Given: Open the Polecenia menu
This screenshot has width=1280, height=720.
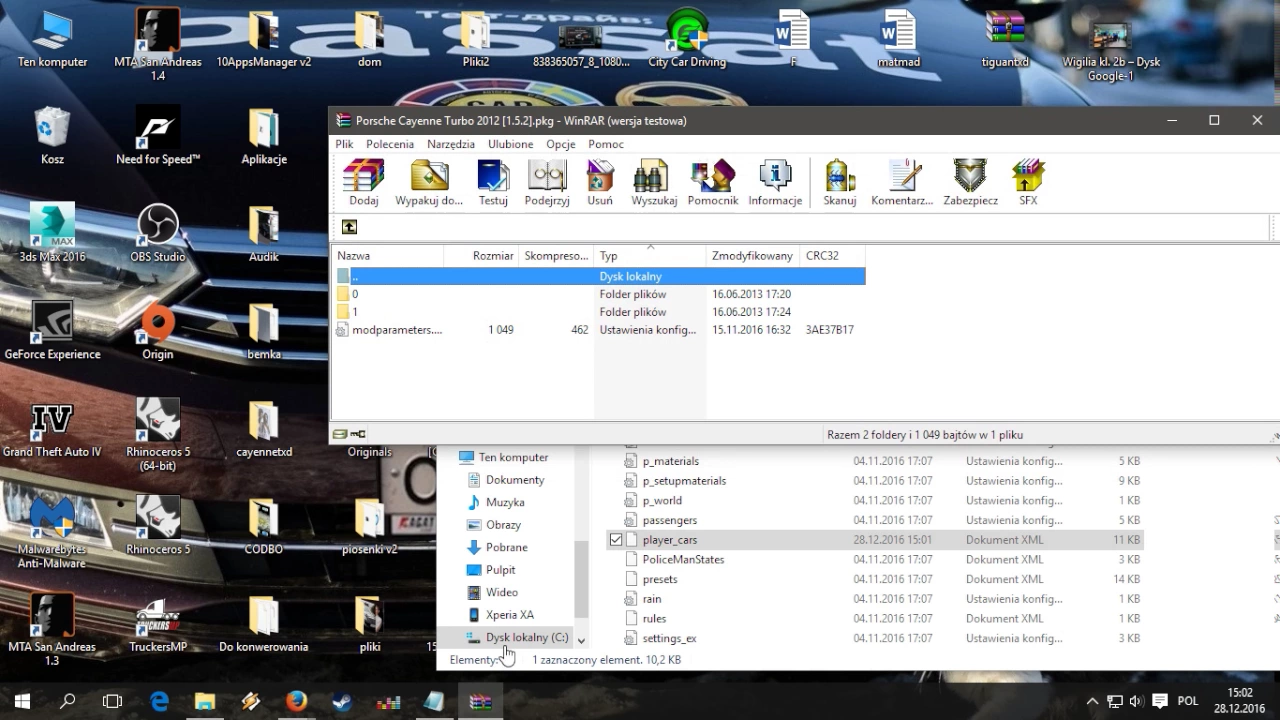Looking at the screenshot, I should pyautogui.click(x=390, y=144).
